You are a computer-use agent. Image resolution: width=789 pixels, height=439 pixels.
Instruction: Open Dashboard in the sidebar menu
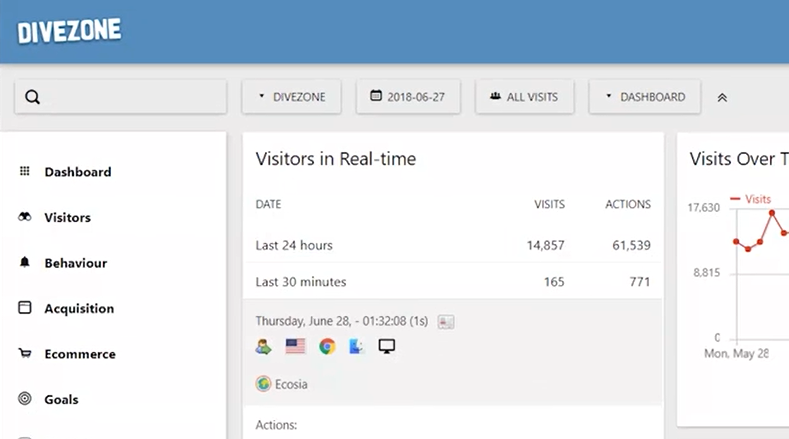(77, 172)
